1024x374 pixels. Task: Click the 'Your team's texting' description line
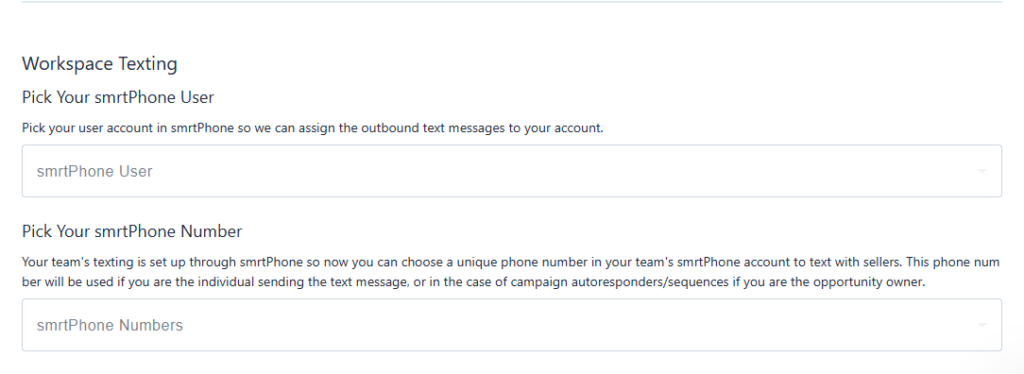pos(511,262)
